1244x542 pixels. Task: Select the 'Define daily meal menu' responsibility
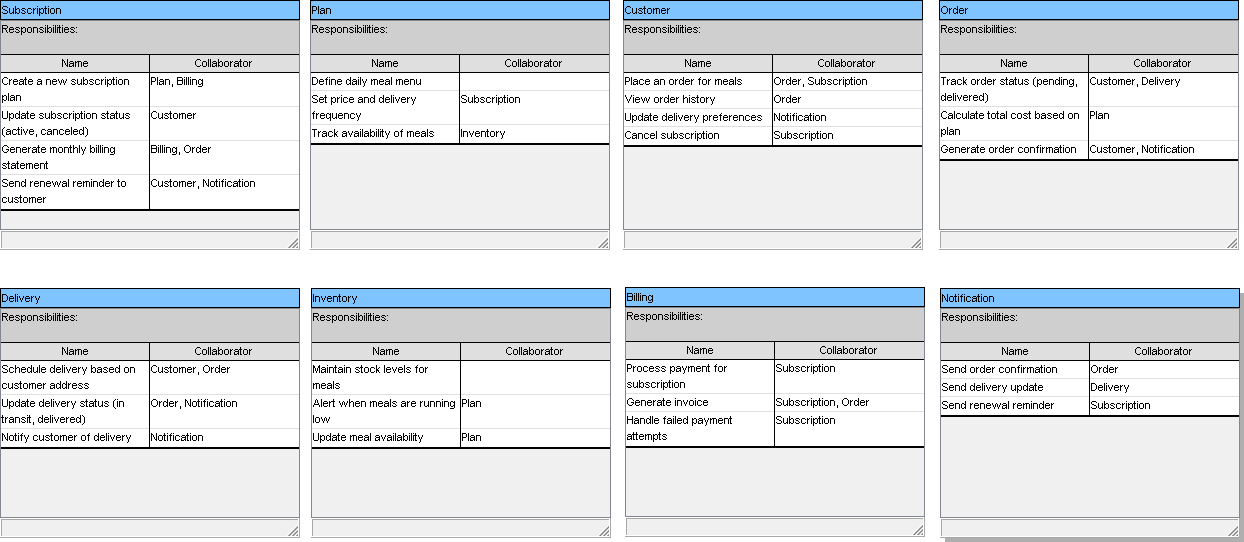(385, 81)
